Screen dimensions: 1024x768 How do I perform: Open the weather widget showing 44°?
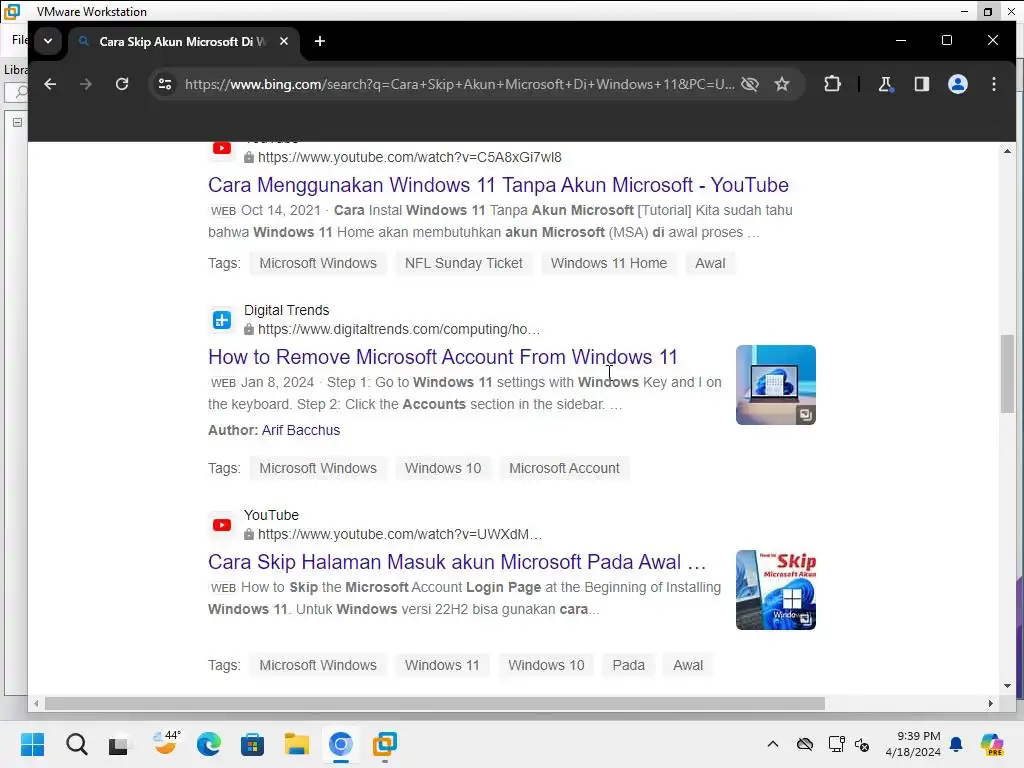coord(165,744)
